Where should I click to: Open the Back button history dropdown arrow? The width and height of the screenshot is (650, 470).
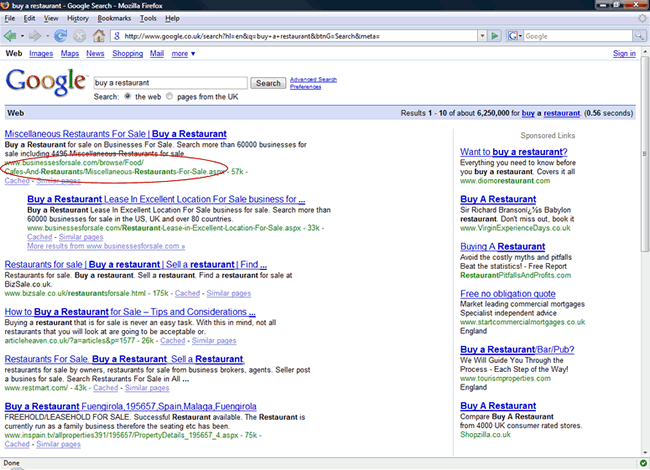pos(22,36)
